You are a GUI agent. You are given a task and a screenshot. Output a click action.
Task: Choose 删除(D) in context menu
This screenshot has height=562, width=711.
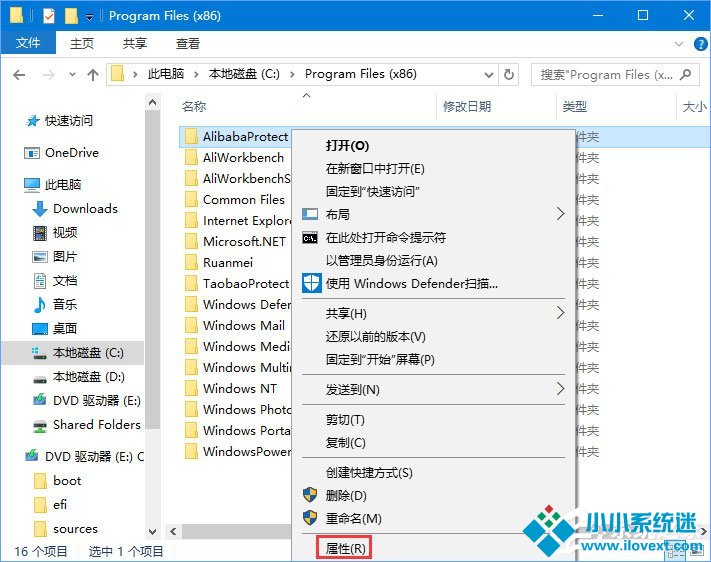[346, 495]
